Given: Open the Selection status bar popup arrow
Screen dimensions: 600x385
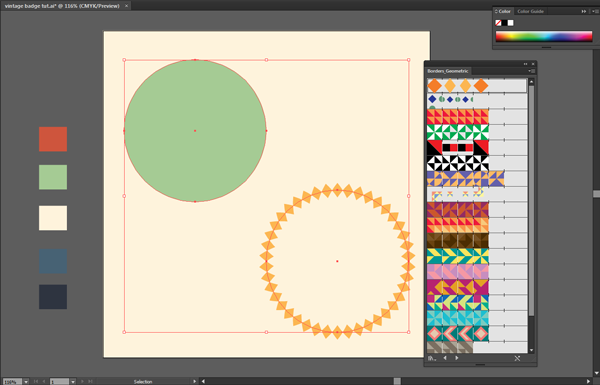Looking at the screenshot, I should coord(194,382).
